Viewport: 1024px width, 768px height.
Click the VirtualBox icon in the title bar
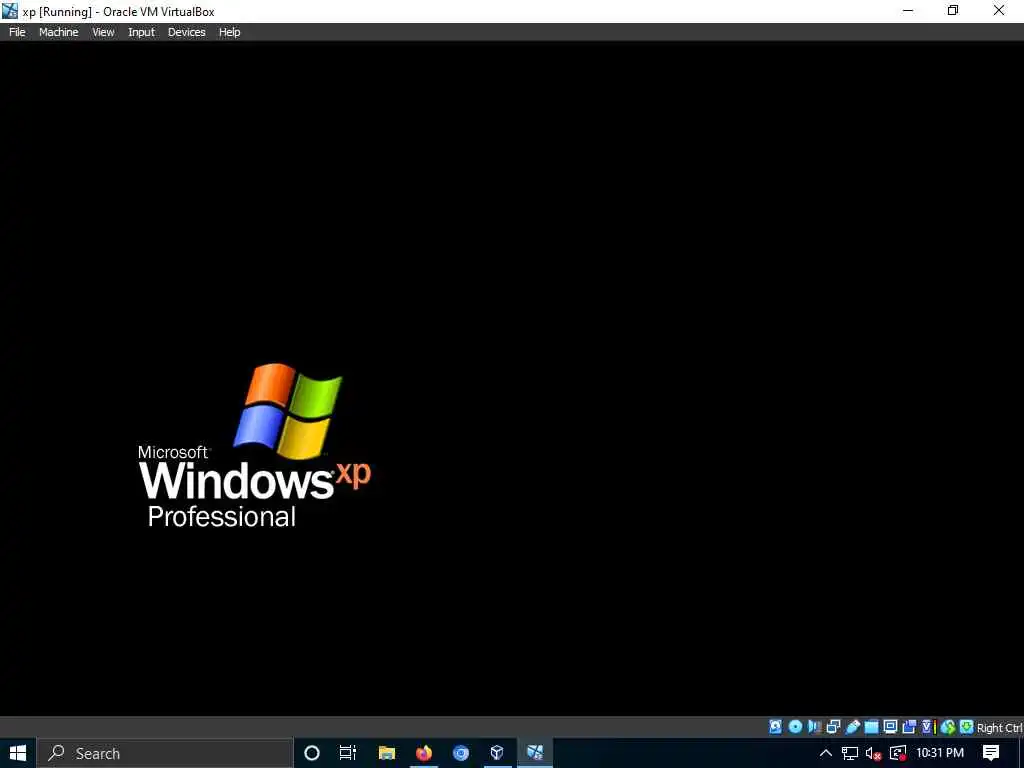pos(10,10)
